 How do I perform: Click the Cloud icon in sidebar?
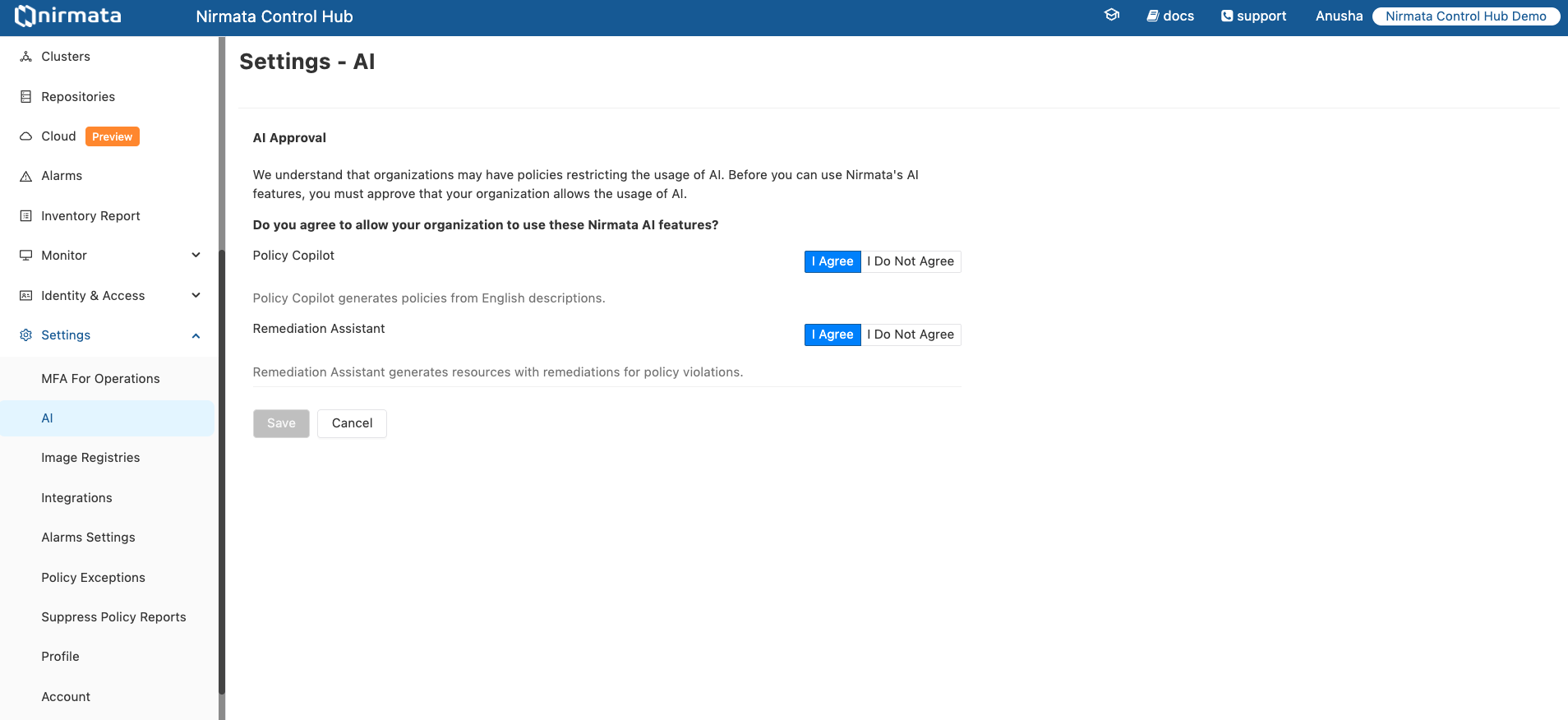point(26,136)
